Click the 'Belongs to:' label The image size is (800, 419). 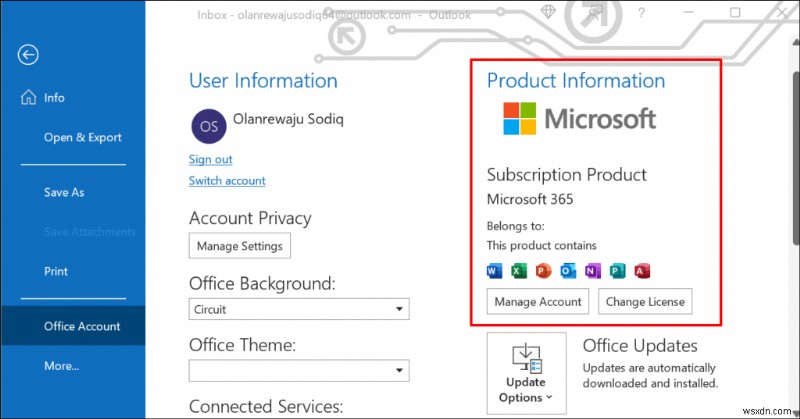(515, 226)
